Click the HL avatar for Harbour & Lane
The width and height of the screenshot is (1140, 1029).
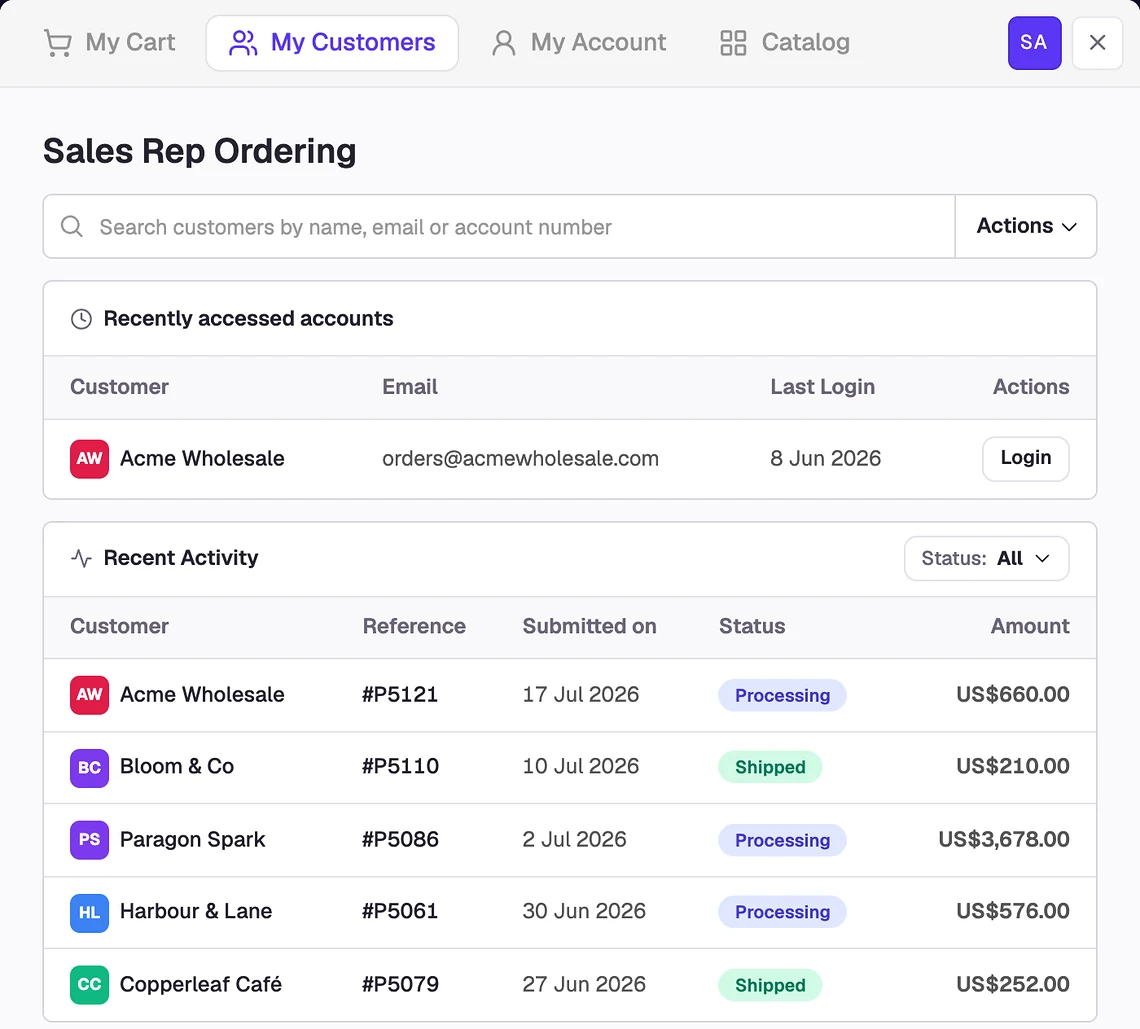pyautogui.click(x=89, y=913)
